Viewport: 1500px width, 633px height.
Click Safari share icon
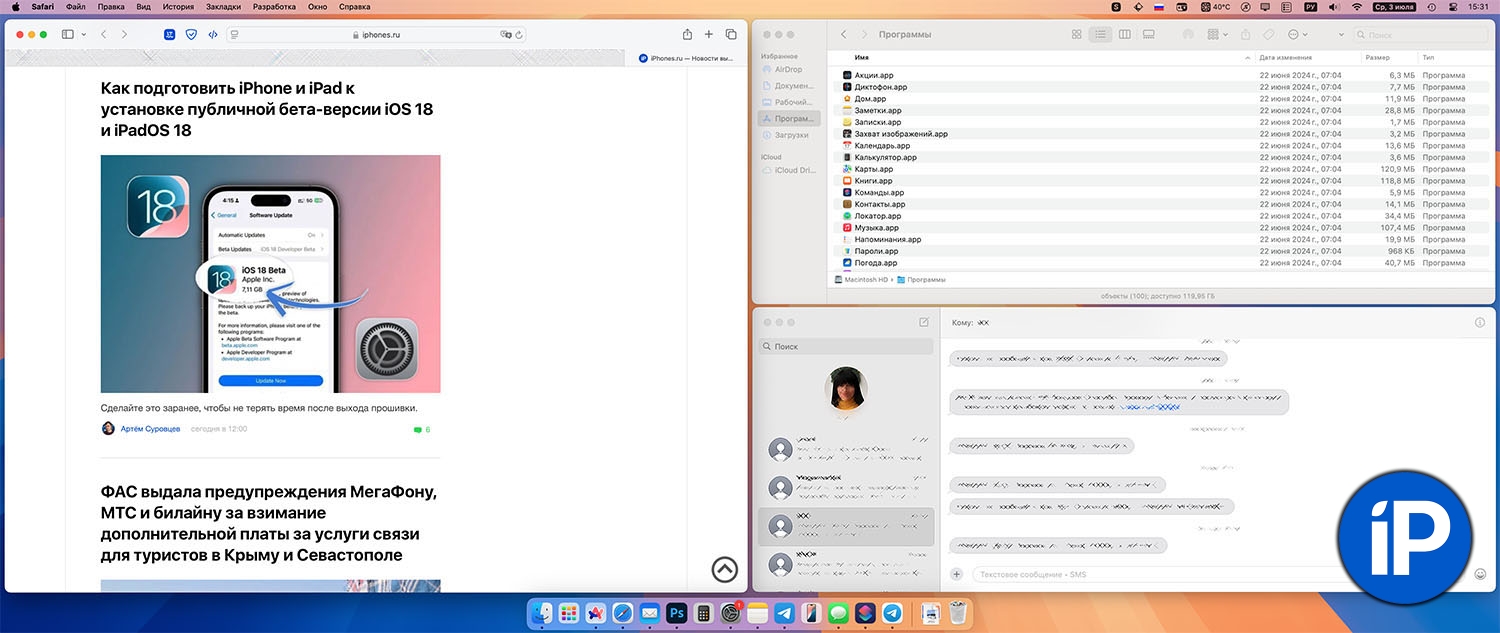pos(687,34)
